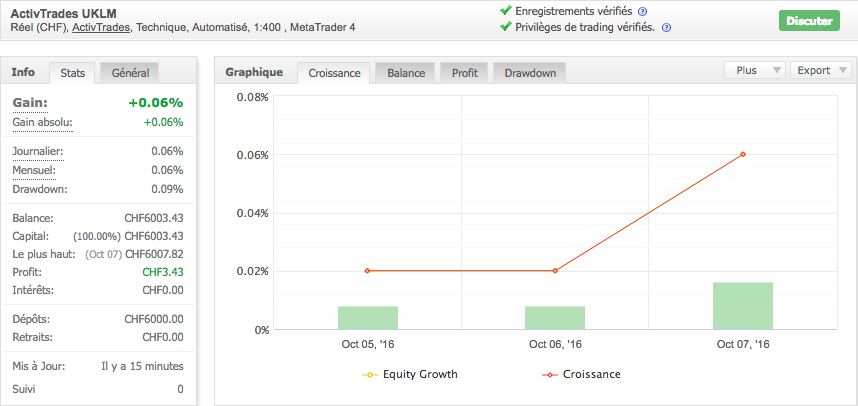Click help icon beside Privilèges de trading vérifiés
Viewport: 858px width, 406px height.
pyautogui.click(x=666, y=27)
